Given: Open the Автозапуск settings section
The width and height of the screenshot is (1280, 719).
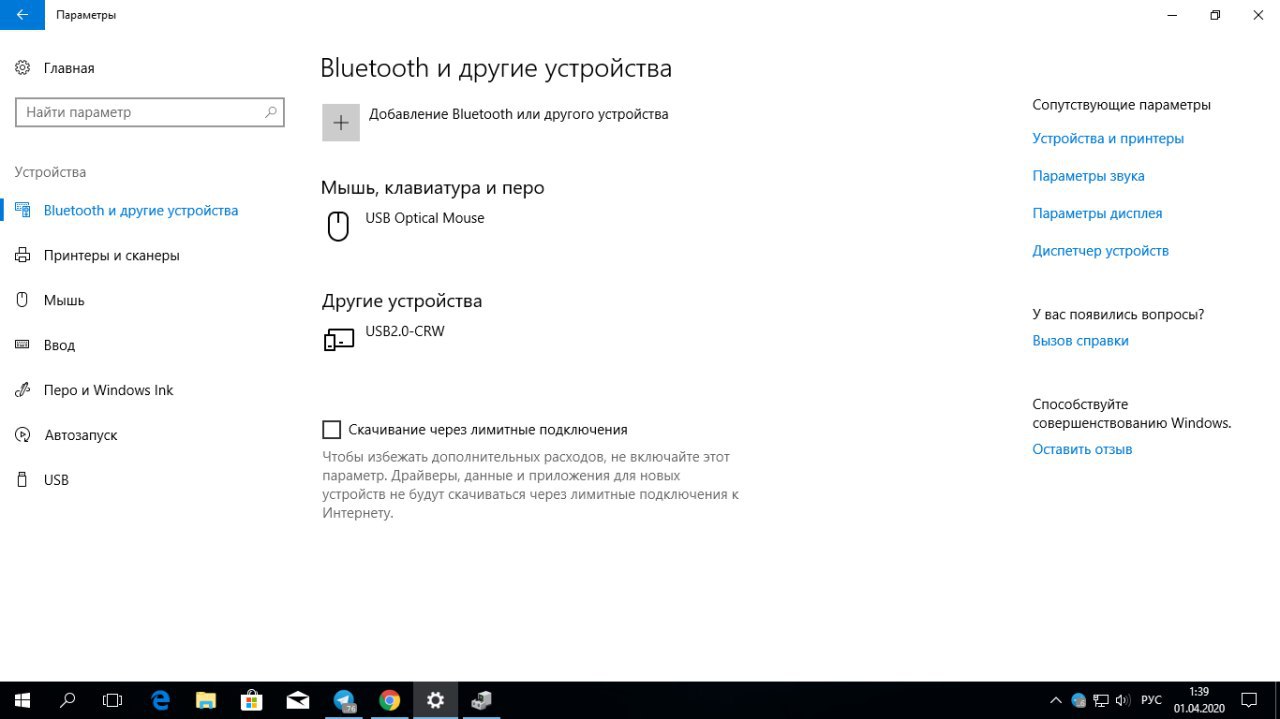Looking at the screenshot, I should (x=81, y=435).
